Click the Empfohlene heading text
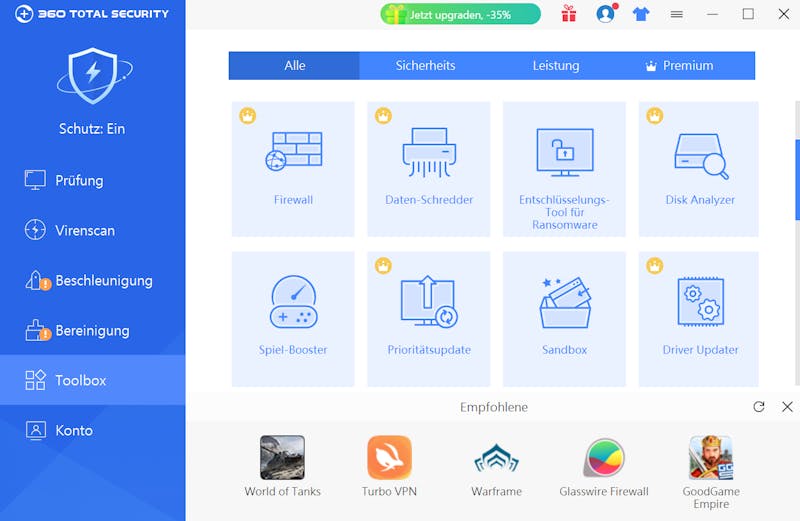 [494, 407]
